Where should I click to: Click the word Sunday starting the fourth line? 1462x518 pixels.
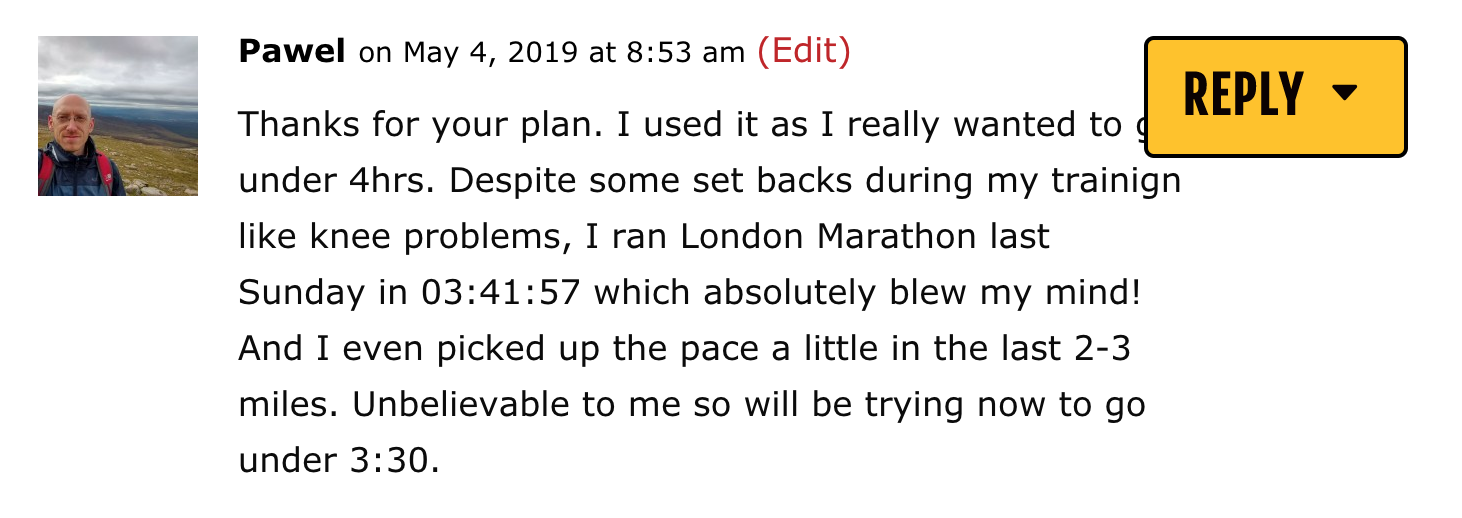(x=302, y=295)
